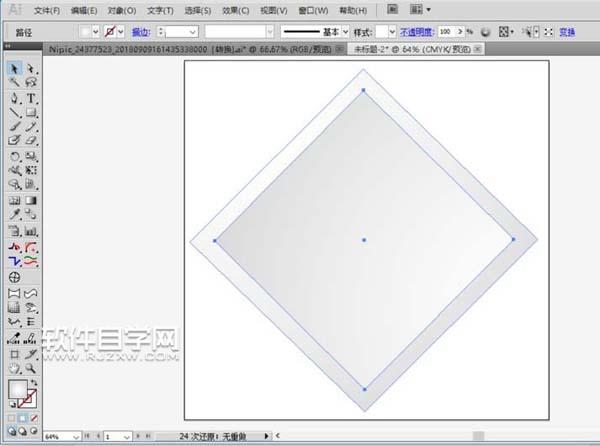This screenshot has height=446, width=600.
Task: Open the zoom level 64% dropdown
Action: [x=76, y=436]
